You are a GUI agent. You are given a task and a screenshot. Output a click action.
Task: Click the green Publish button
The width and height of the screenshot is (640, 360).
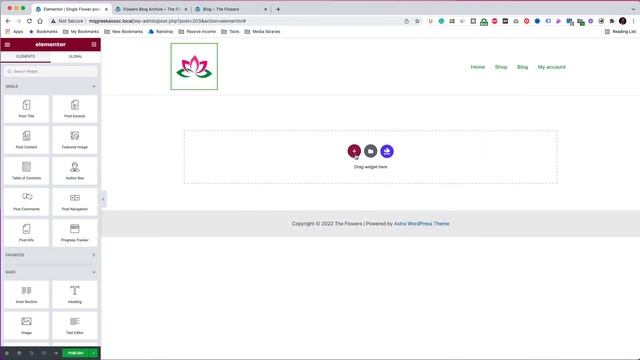pyautogui.click(x=76, y=353)
